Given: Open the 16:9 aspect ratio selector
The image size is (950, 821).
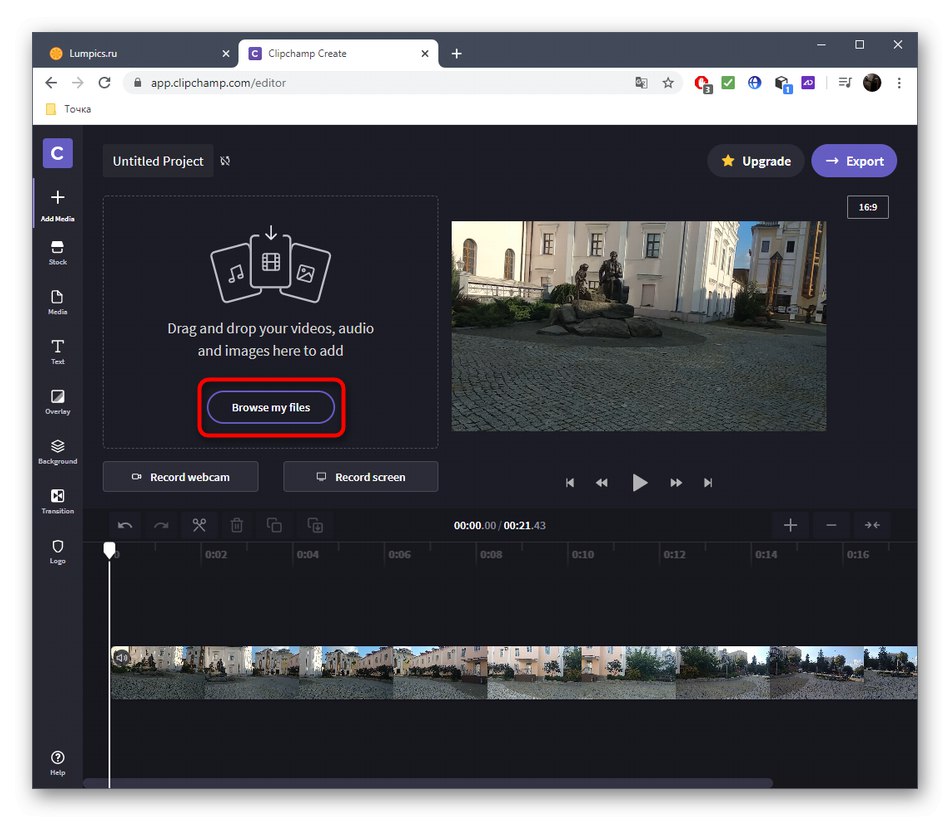Looking at the screenshot, I should (867, 207).
